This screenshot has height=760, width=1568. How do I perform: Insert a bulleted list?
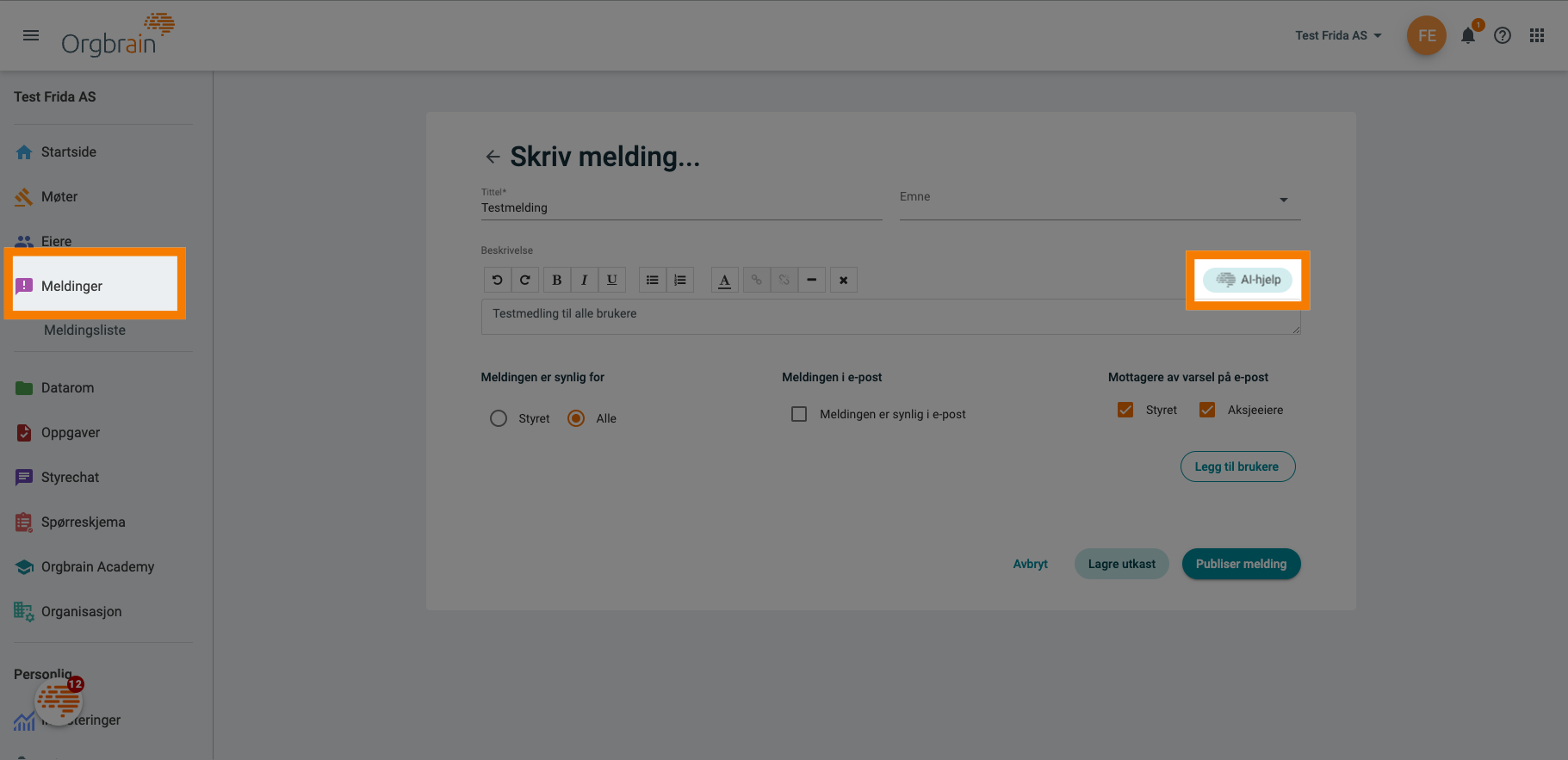pyautogui.click(x=653, y=280)
